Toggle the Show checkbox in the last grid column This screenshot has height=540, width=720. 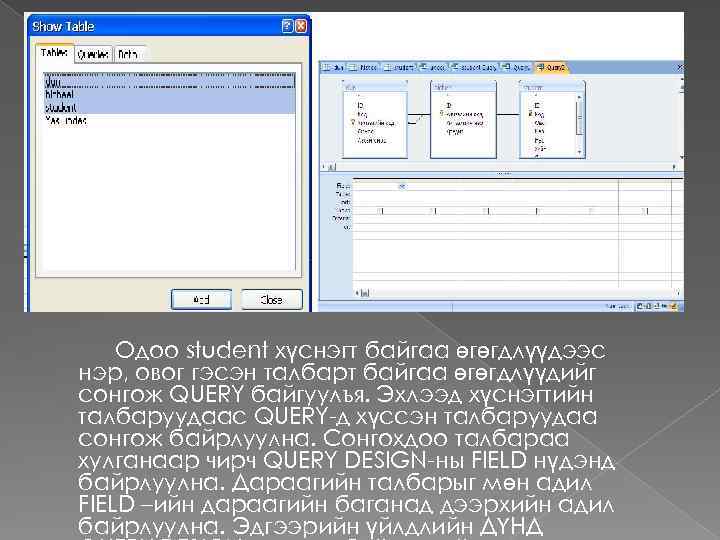(x=645, y=211)
